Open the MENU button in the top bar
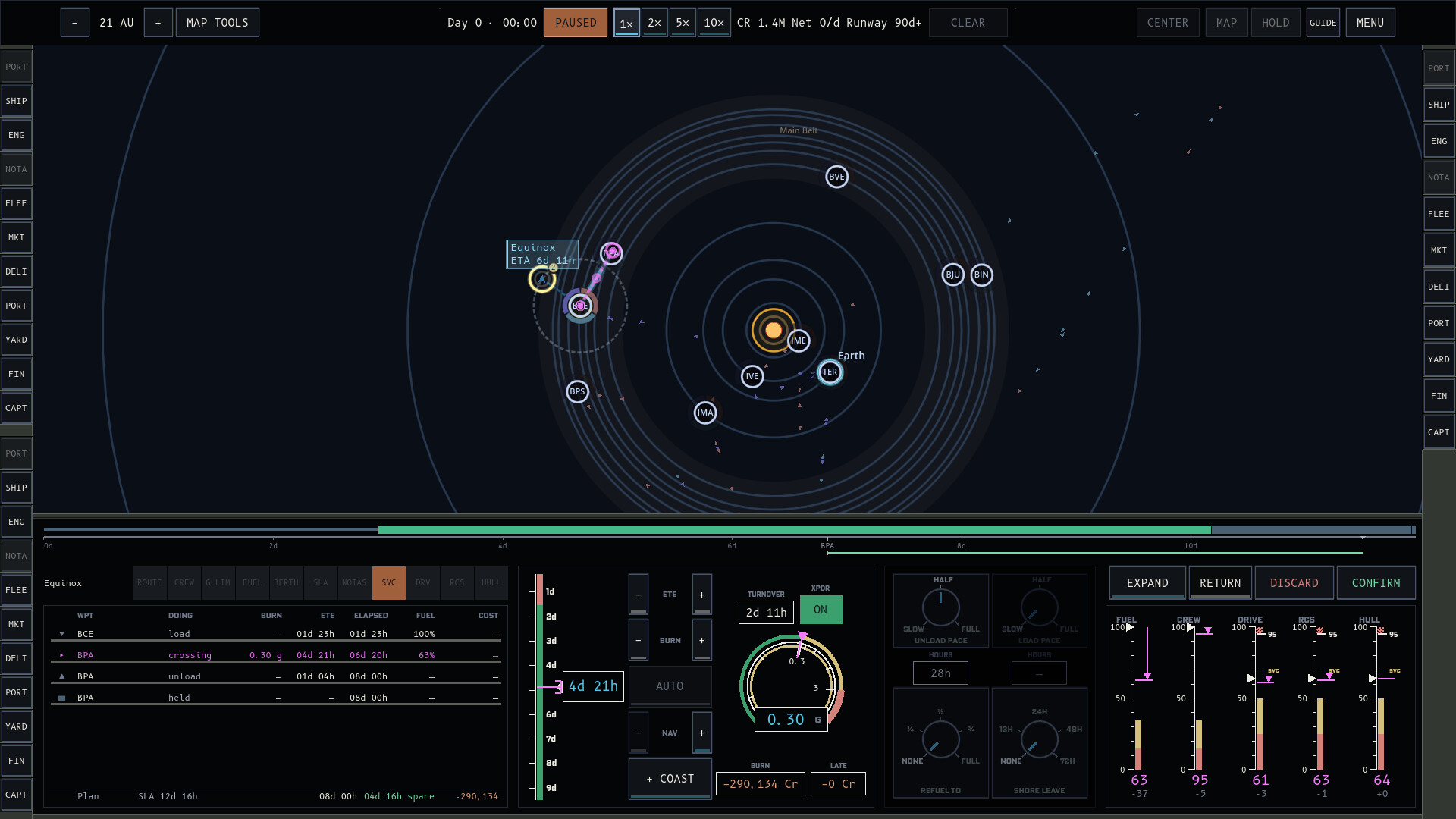The image size is (1456, 819). tap(1370, 23)
